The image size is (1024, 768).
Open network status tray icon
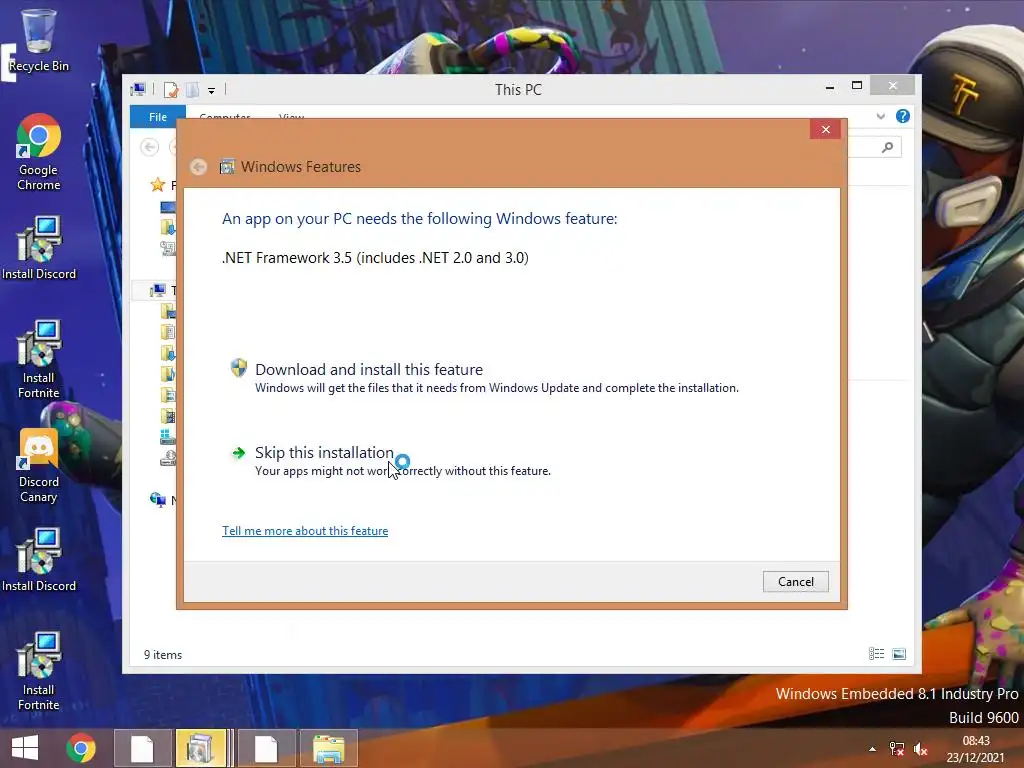pyautogui.click(x=897, y=749)
